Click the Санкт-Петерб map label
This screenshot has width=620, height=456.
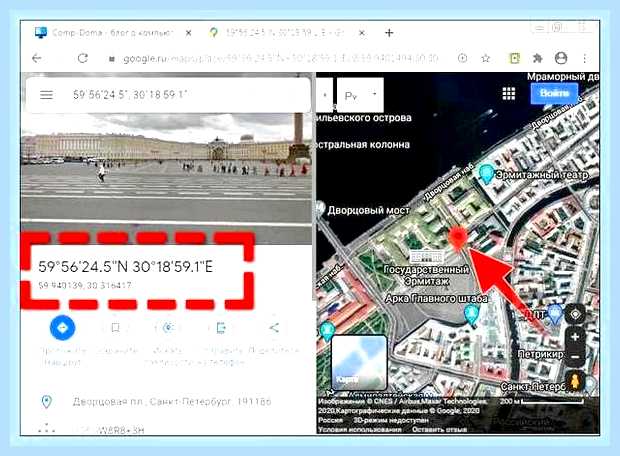(x=533, y=386)
